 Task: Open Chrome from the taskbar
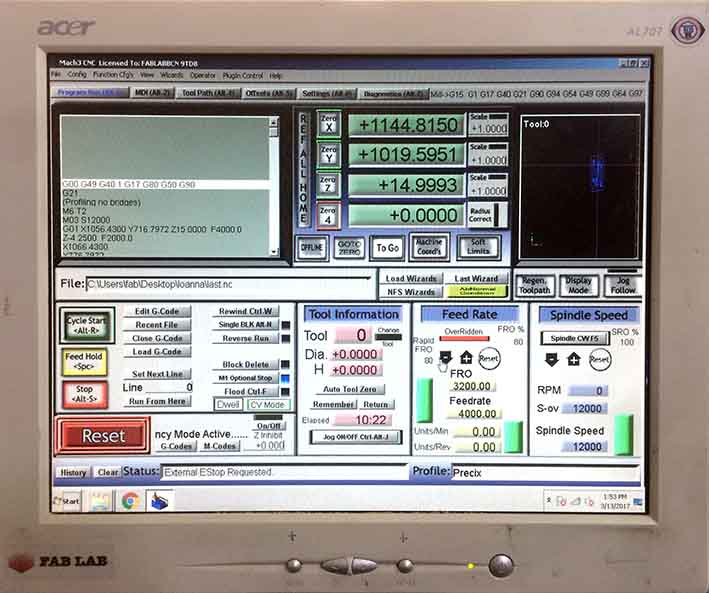(131, 501)
